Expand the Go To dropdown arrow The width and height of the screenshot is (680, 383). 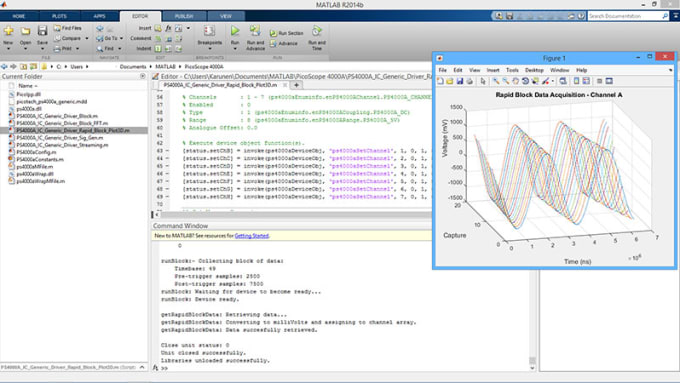[x=121, y=38]
